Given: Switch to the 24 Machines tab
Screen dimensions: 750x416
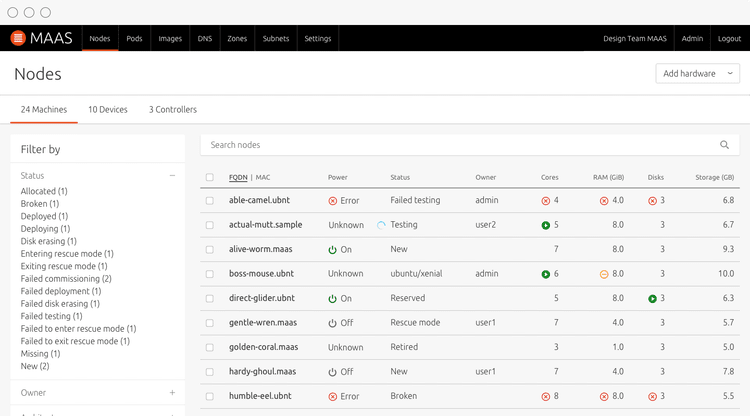Looking at the screenshot, I should (x=44, y=109).
